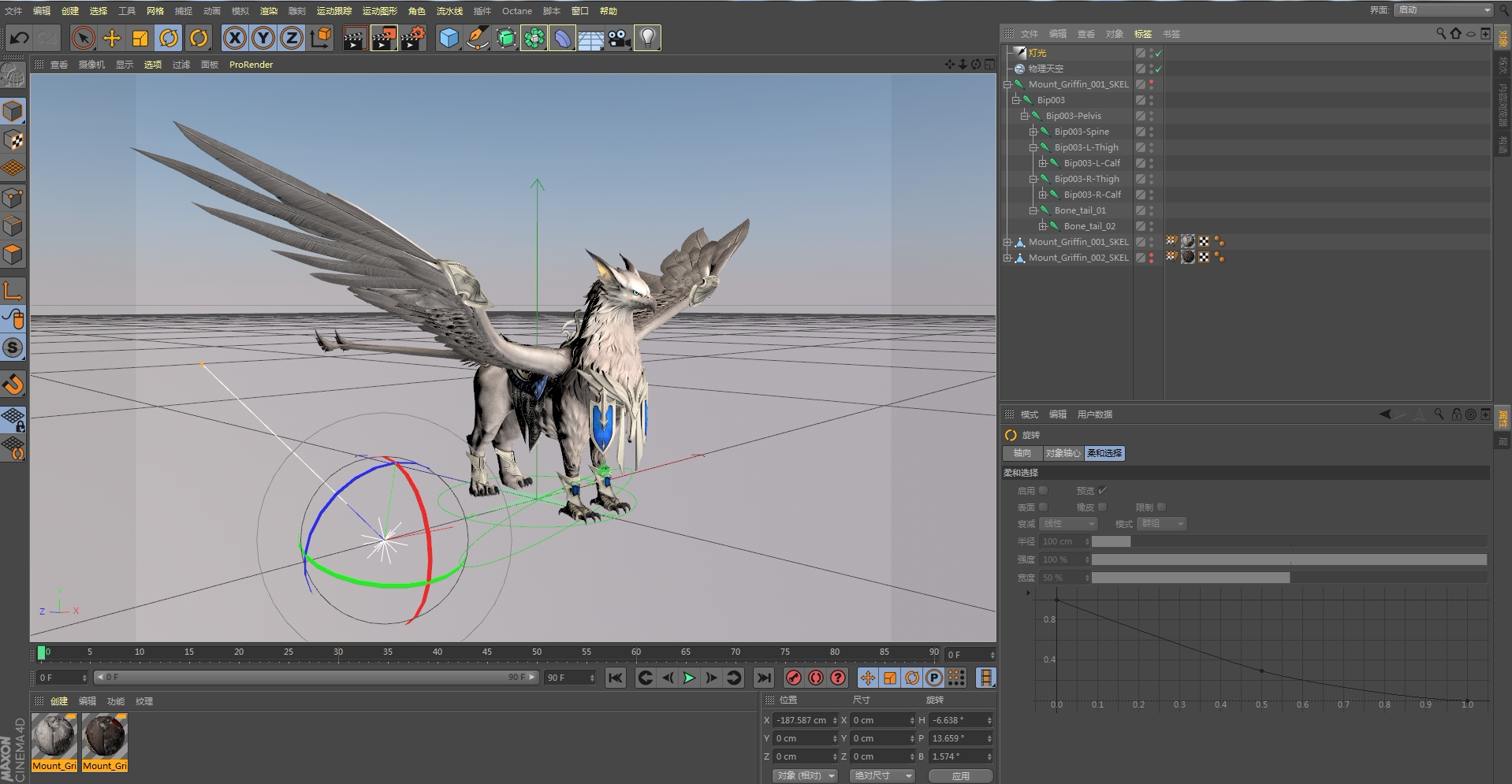Screen dimensions: 1512x784
Task: Click the texture mode checker icon
Action: pyautogui.click(x=13, y=140)
